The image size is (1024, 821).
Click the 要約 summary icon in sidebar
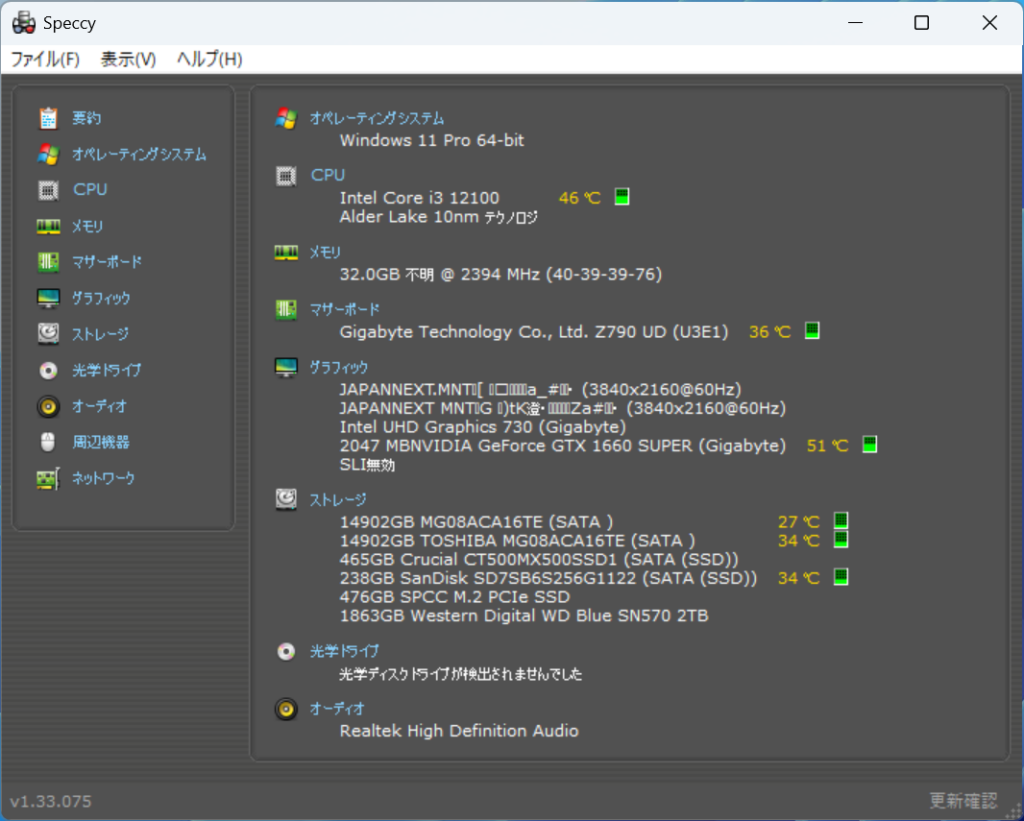point(48,119)
